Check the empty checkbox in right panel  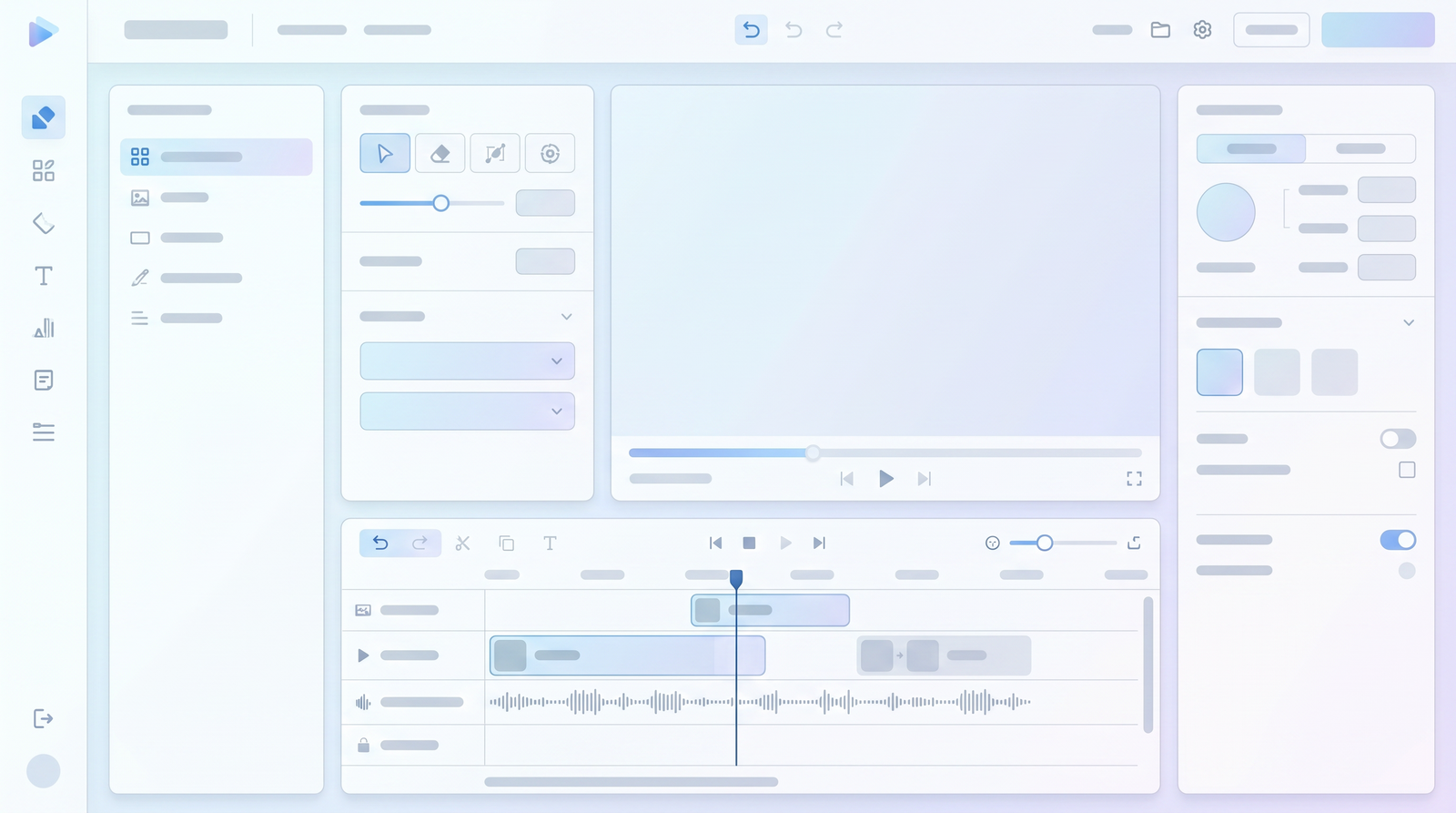[x=1407, y=470]
